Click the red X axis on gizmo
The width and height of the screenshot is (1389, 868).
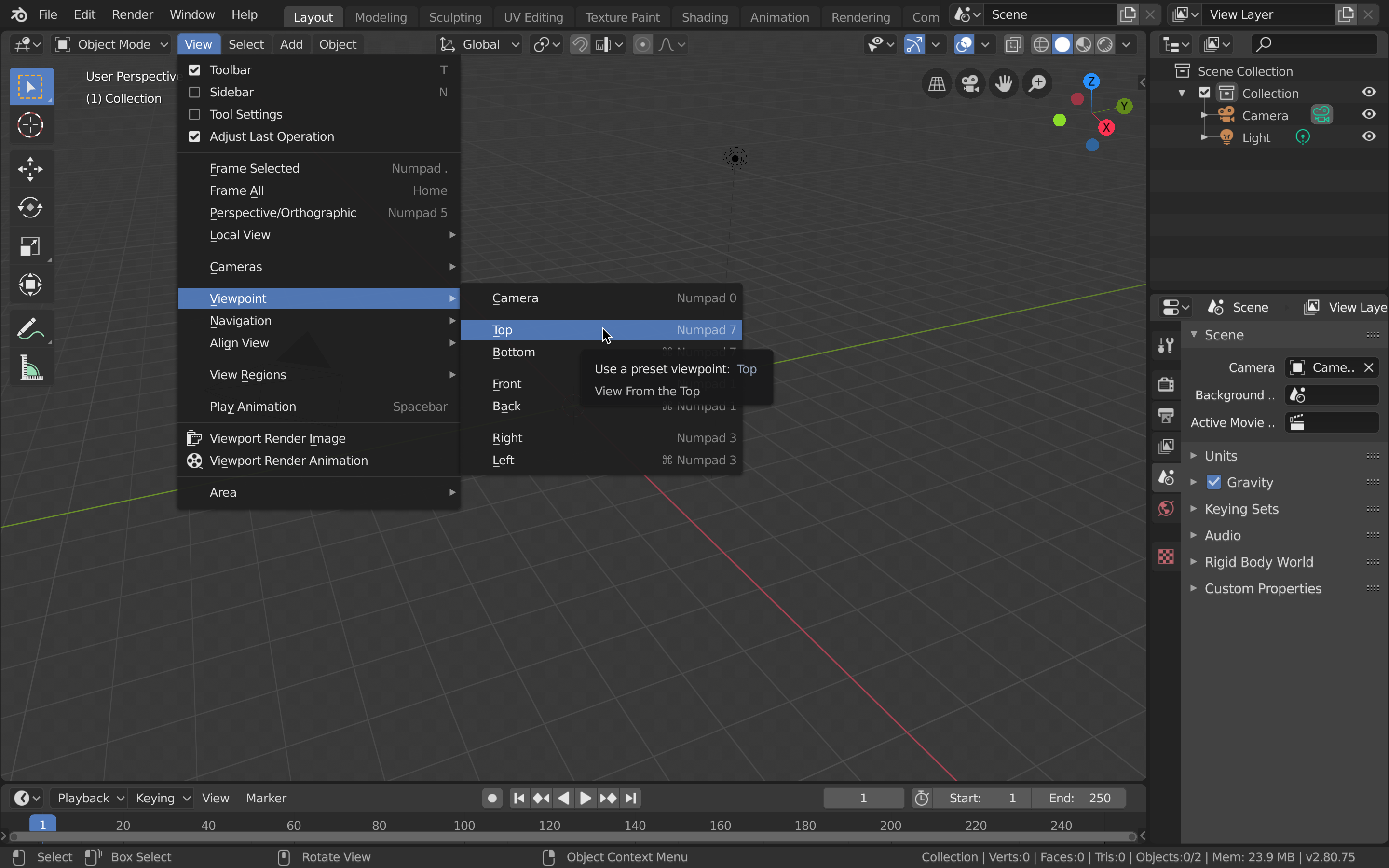coord(1106,127)
